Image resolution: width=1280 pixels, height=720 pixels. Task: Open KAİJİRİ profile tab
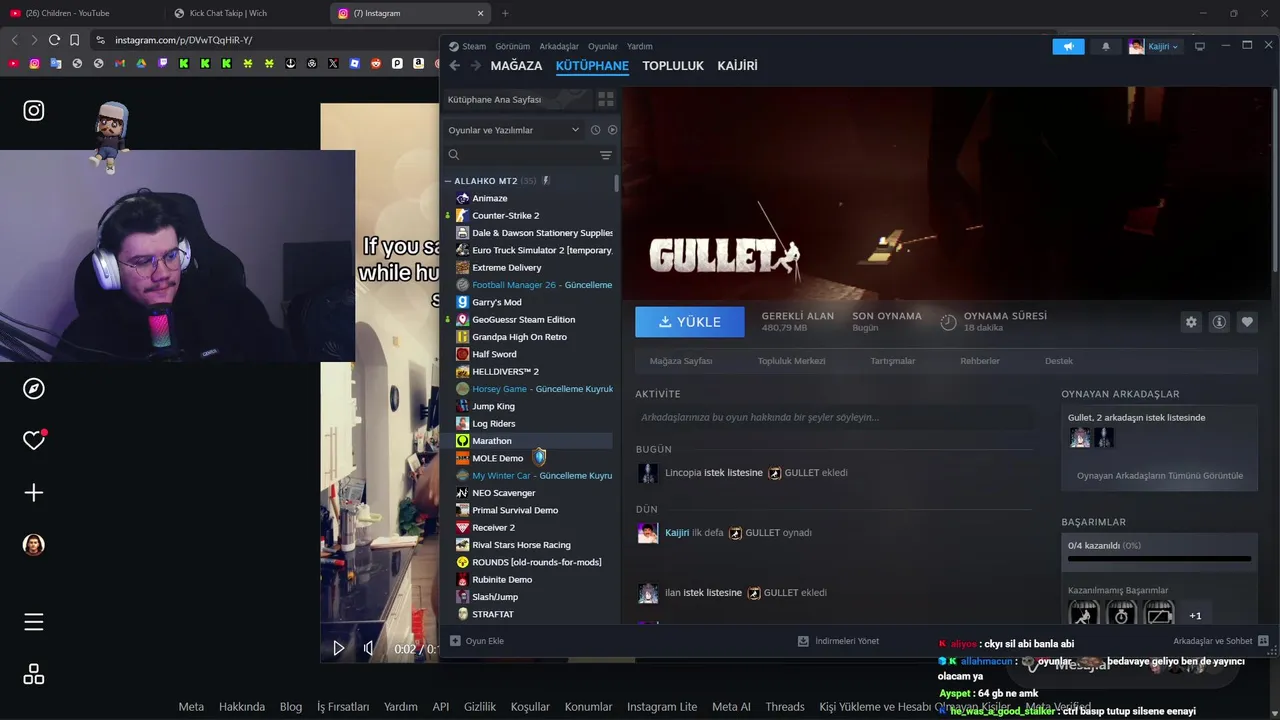(737, 66)
